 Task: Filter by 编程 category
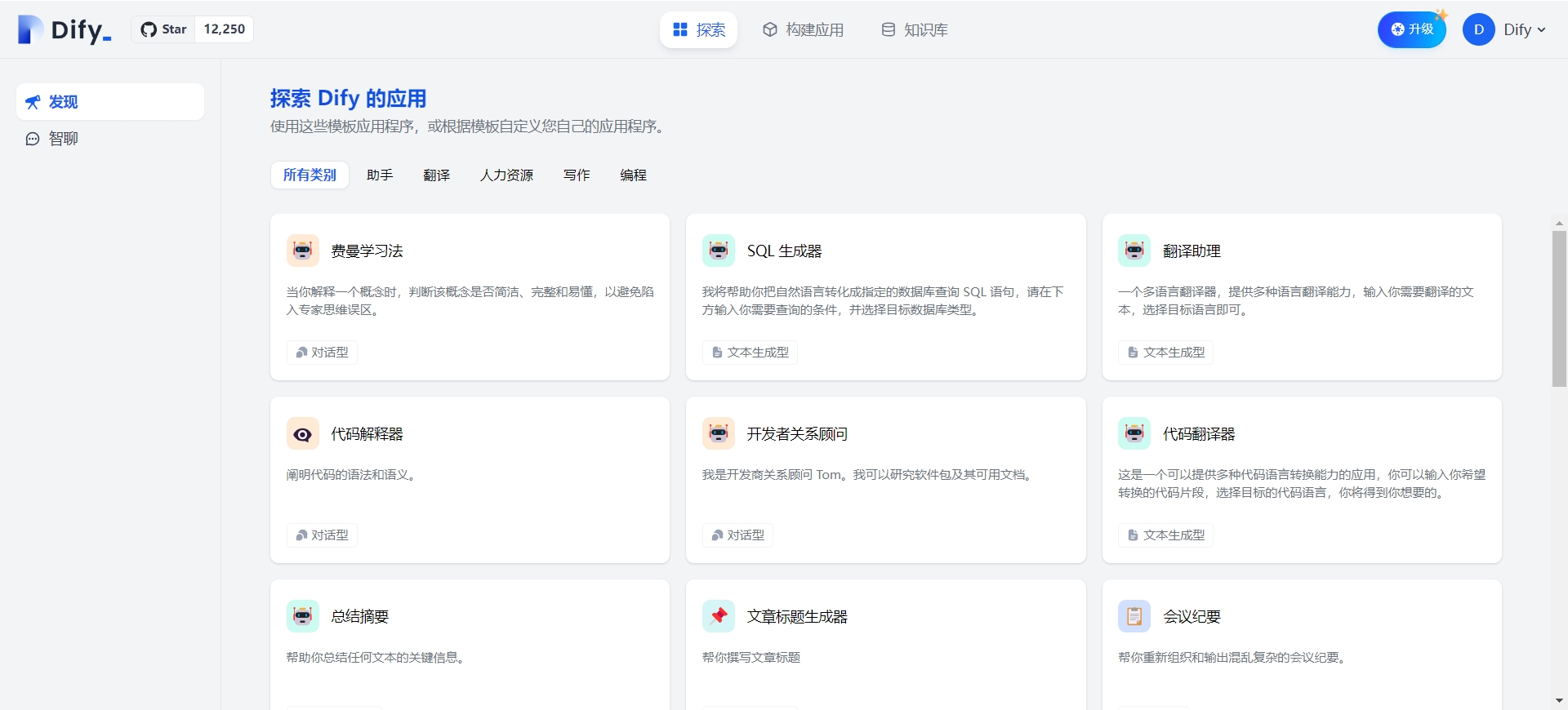[633, 175]
